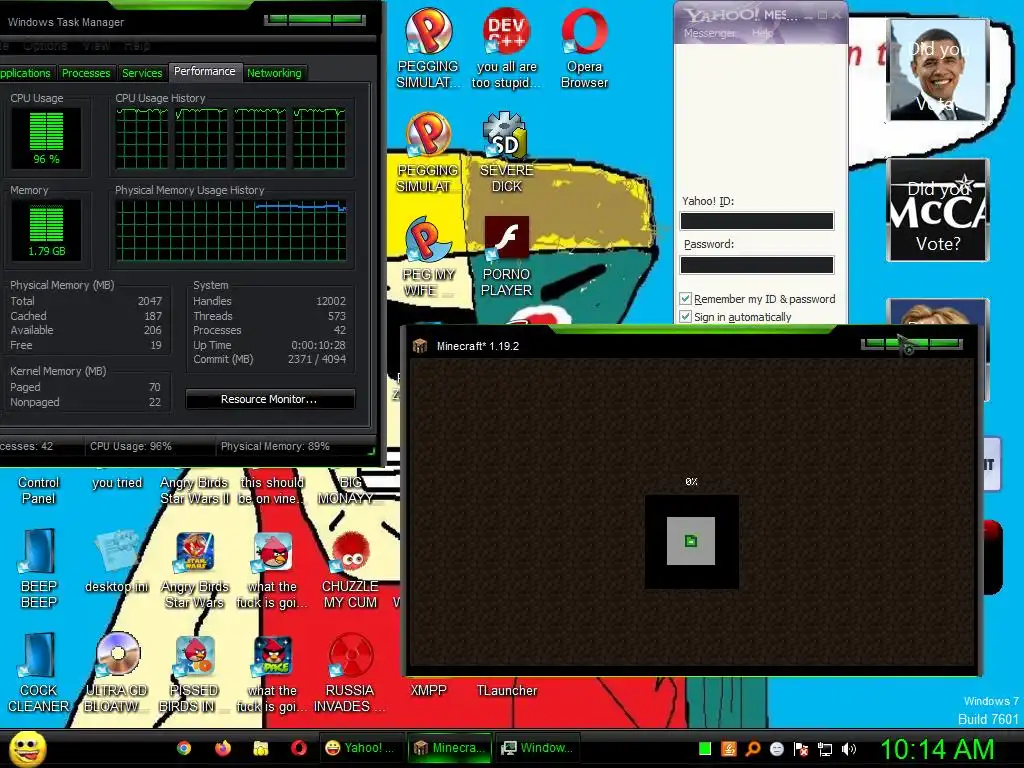Open the RUSSIA INVADES radiation icon
This screenshot has width=1024, height=768.
pos(351,655)
